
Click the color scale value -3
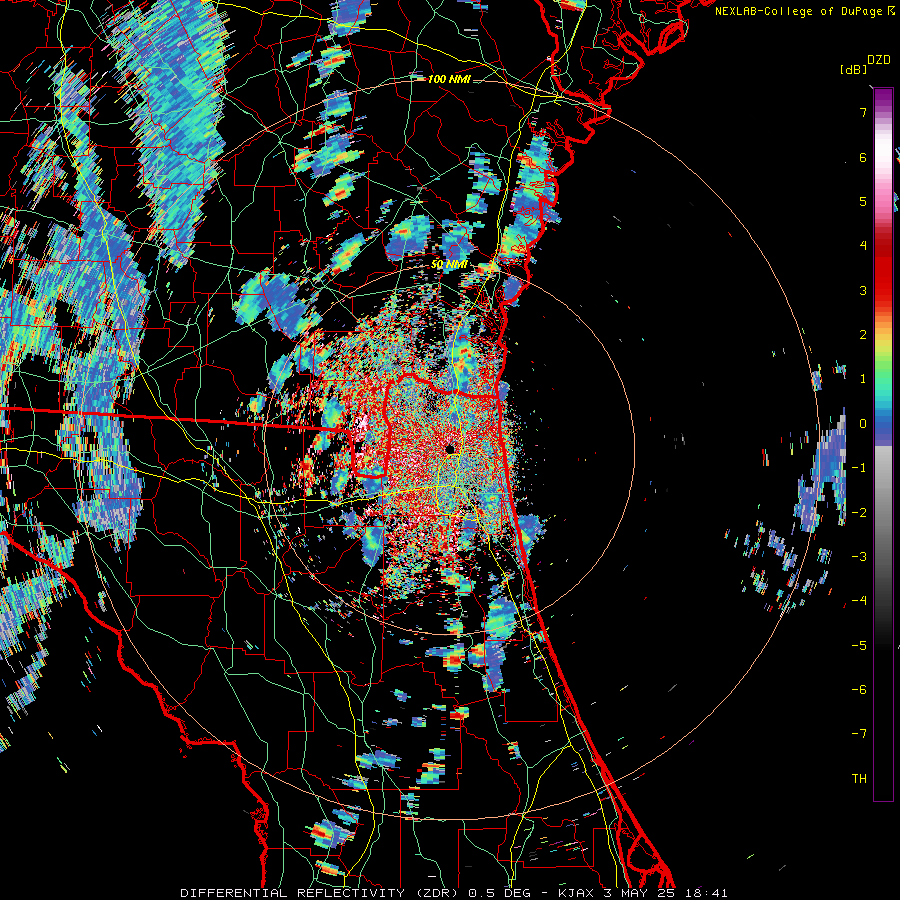[x=859, y=557]
